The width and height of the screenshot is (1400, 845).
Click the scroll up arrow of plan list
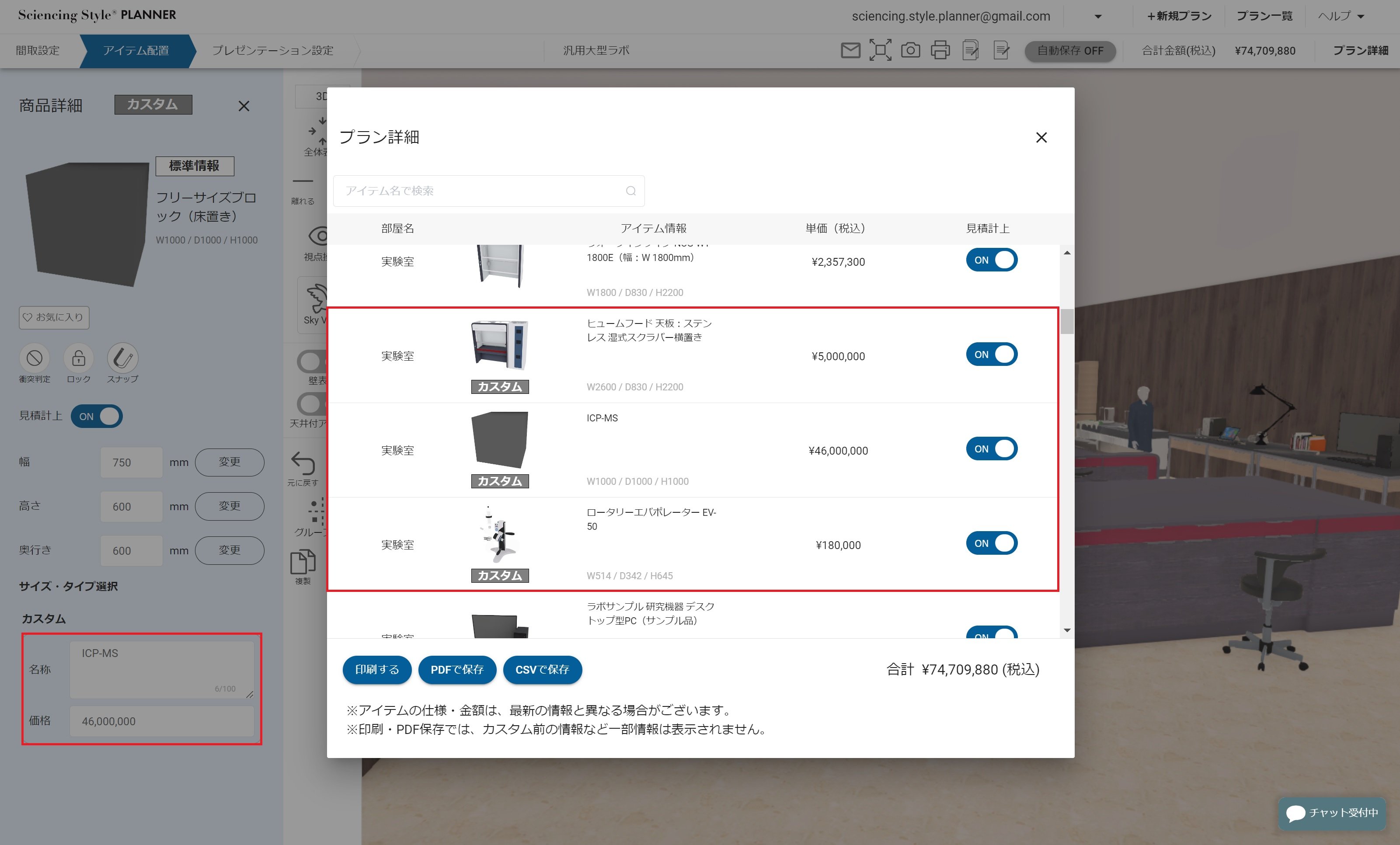(1066, 253)
